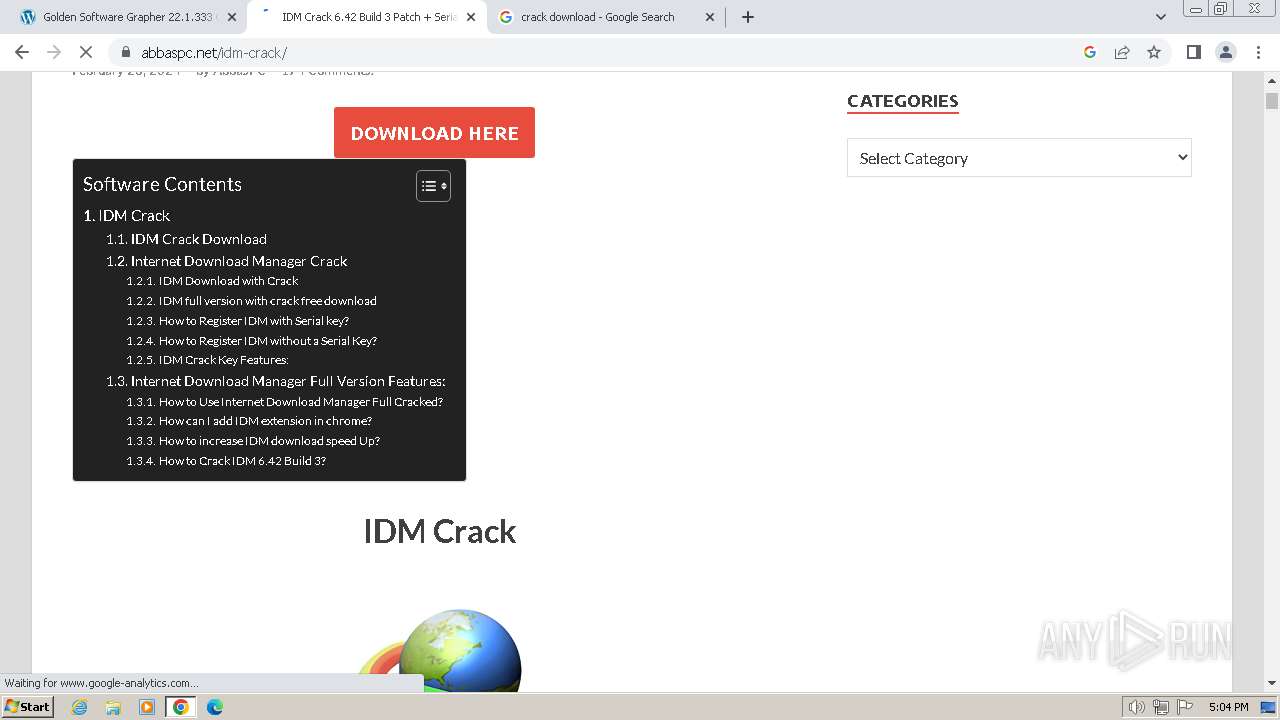This screenshot has width=1280, height=720.
Task: Click the browser forward arrow
Action: click(x=54, y=52)
